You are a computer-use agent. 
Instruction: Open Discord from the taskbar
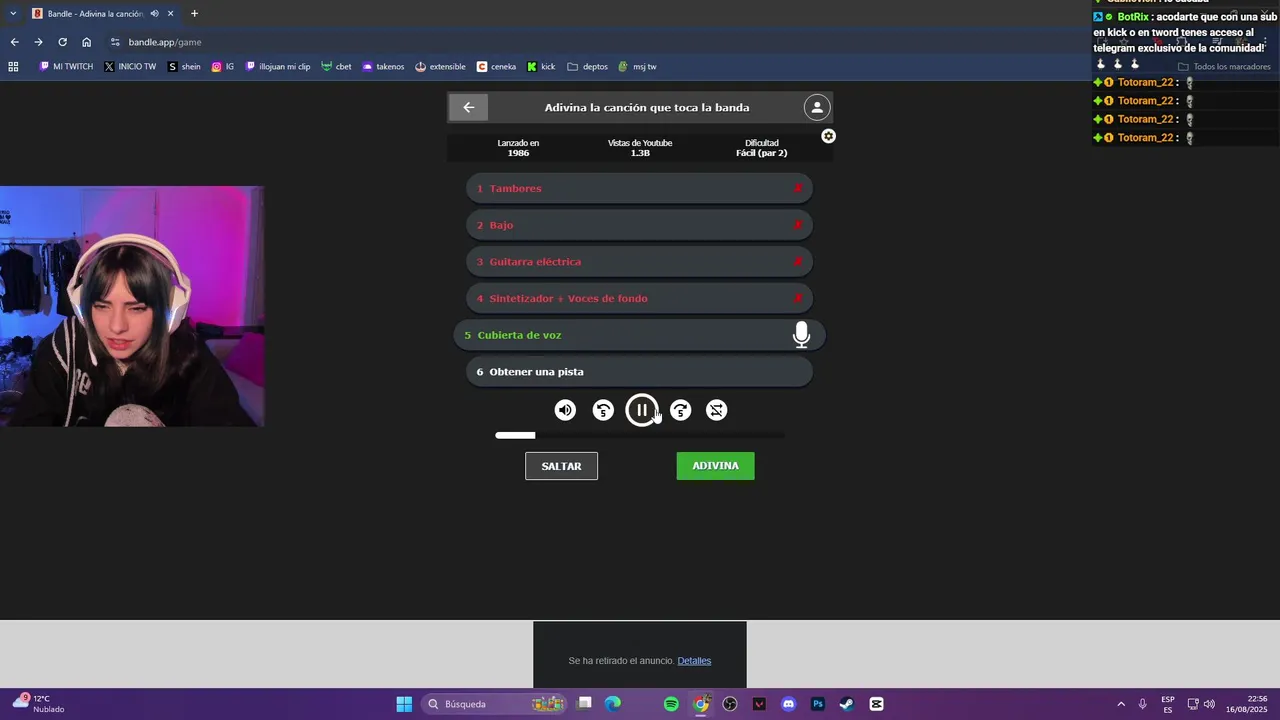(788, 704)
